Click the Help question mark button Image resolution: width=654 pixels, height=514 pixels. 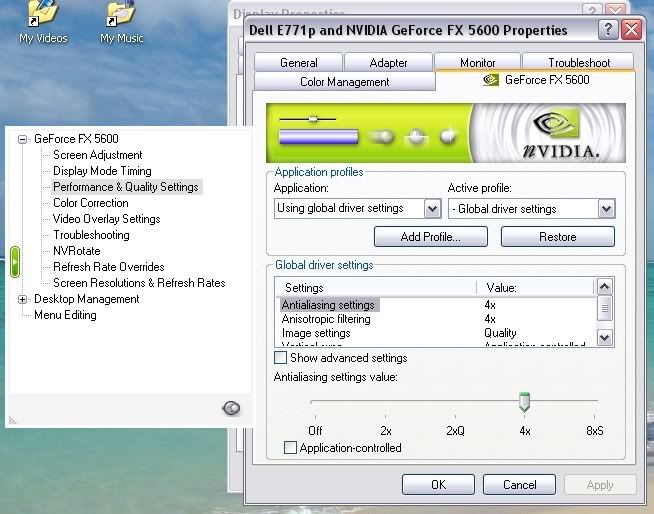[x=607, y=30]
